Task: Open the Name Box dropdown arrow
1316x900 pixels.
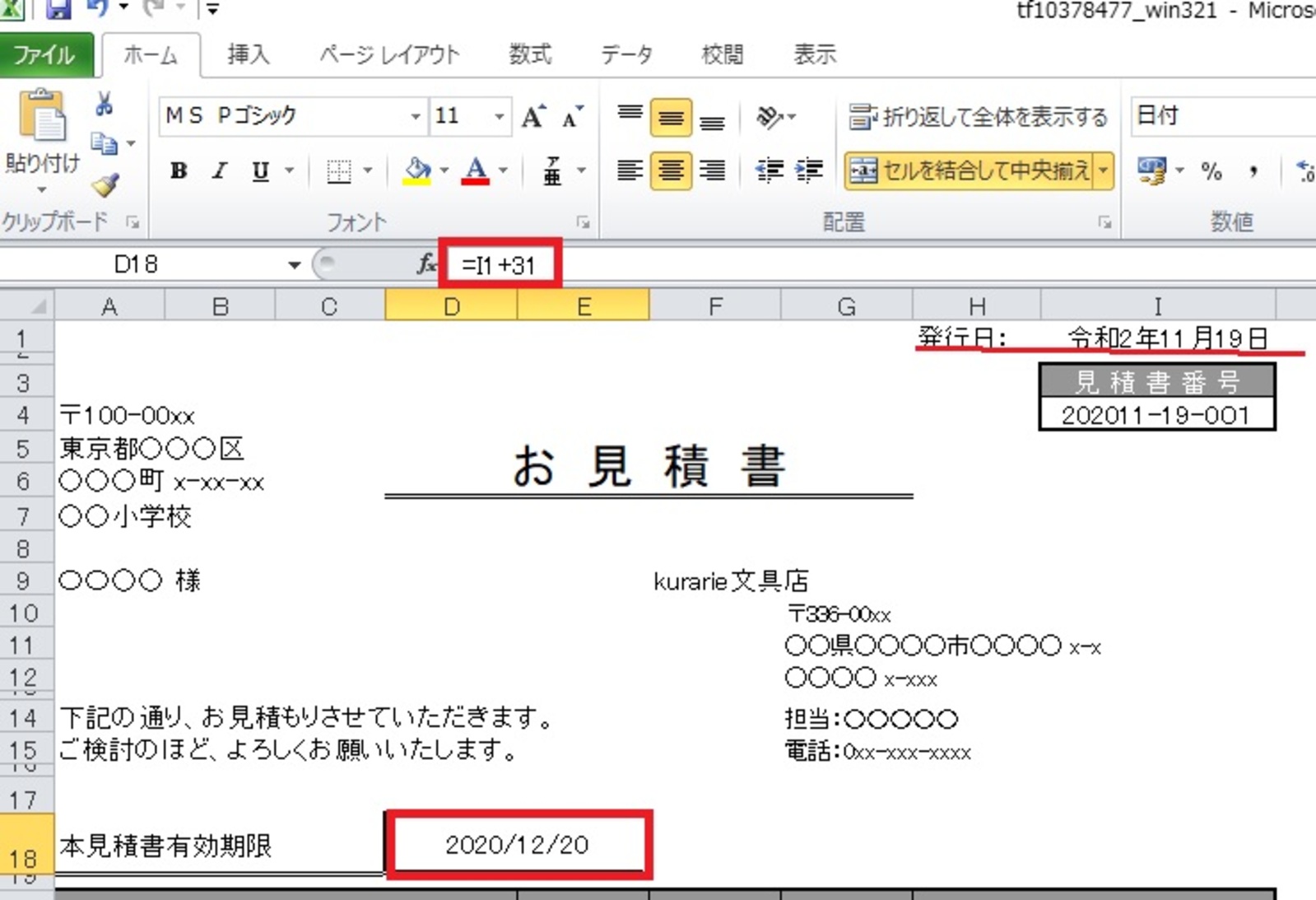Action: click(294, 265)
